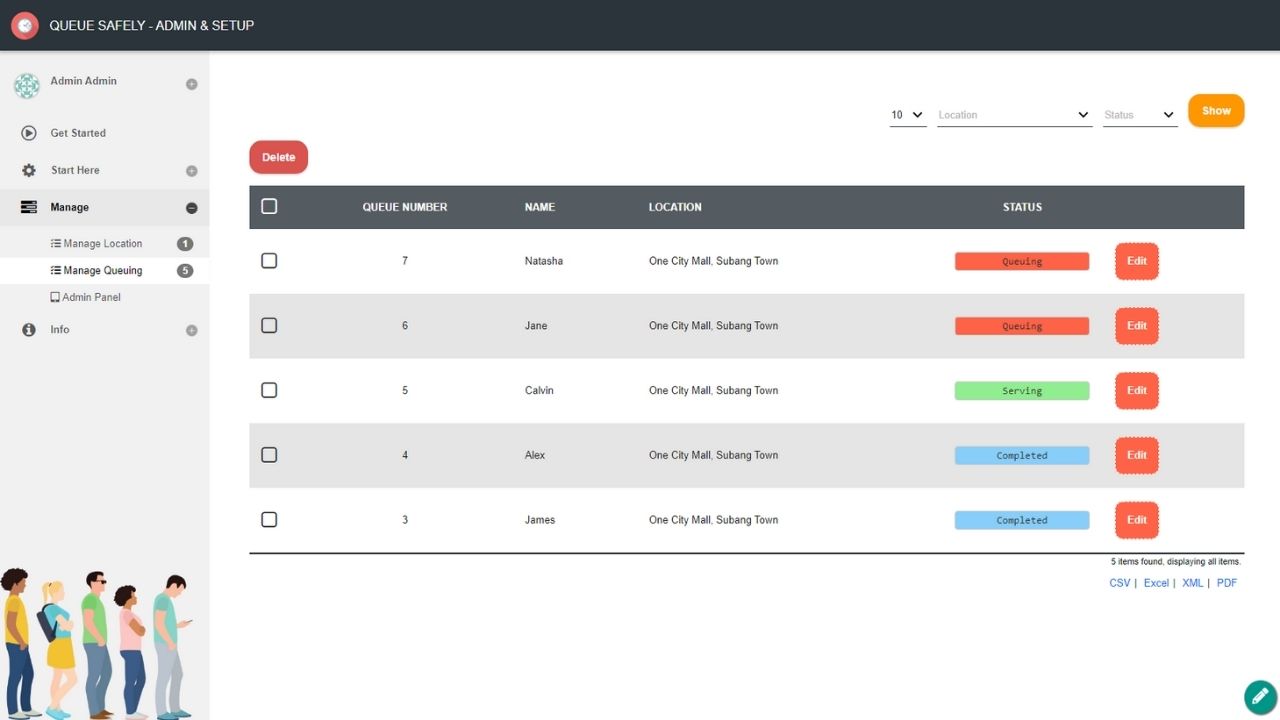Click the Info circle icon in the sidebar

click(29, 330)
